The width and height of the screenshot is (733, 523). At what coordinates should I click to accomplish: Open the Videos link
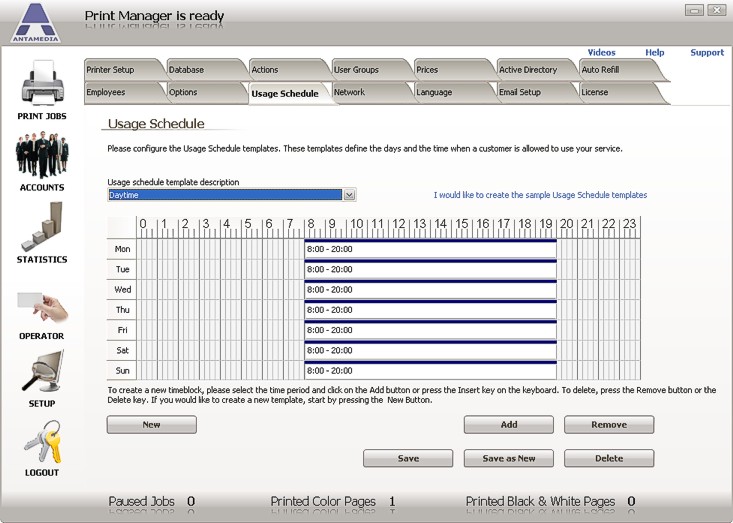click(x=601, y=52)
